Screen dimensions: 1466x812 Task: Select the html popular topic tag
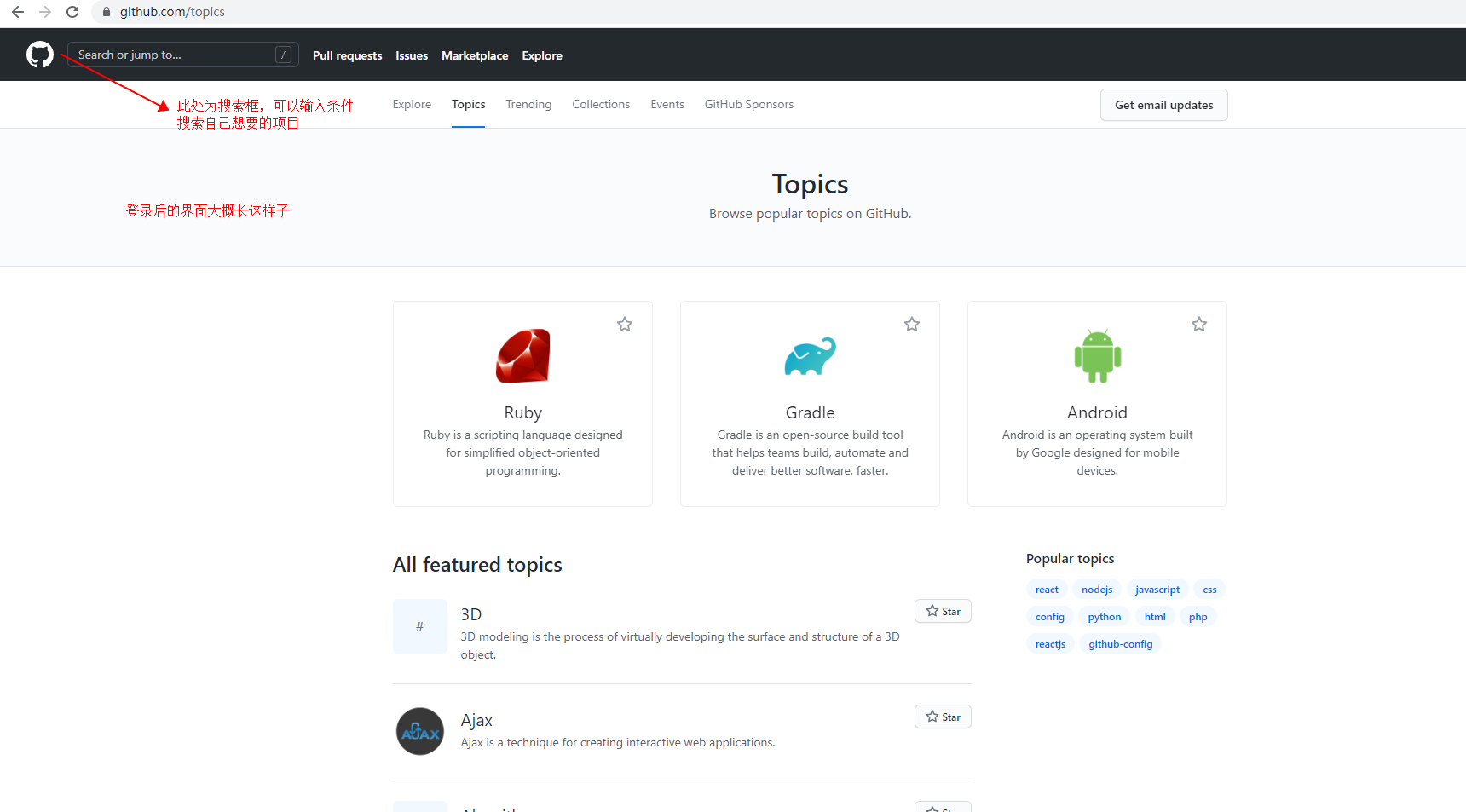coord(1155,617)
